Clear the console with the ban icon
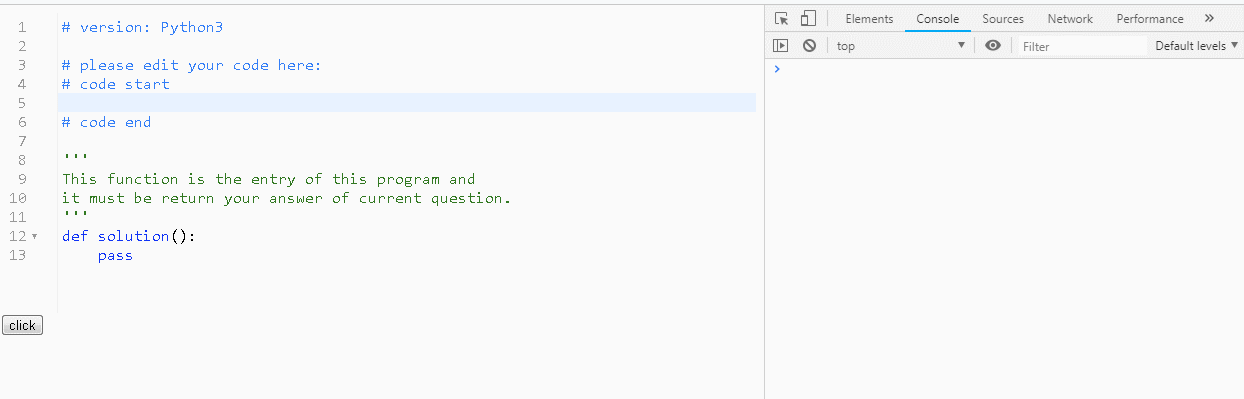 (x=809, y=46)
